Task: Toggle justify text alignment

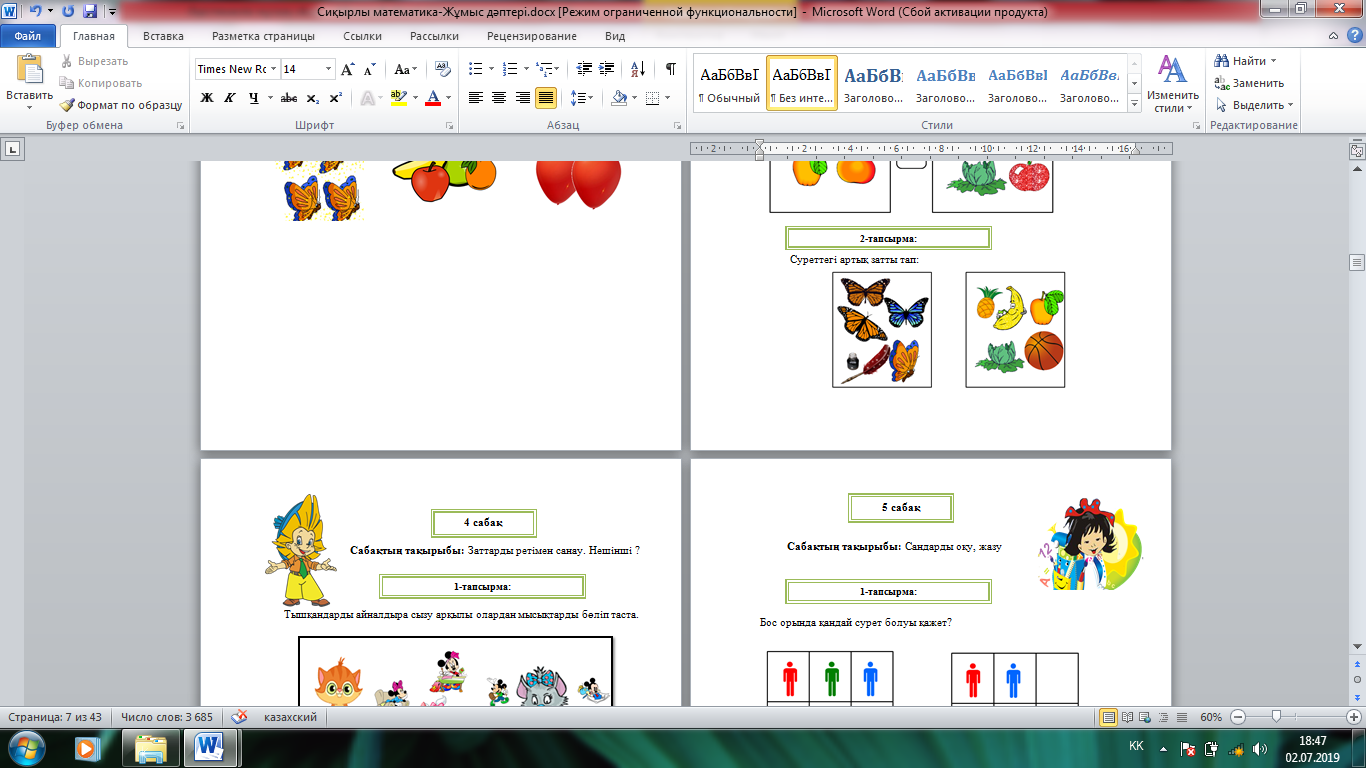Action: point(546,98)
